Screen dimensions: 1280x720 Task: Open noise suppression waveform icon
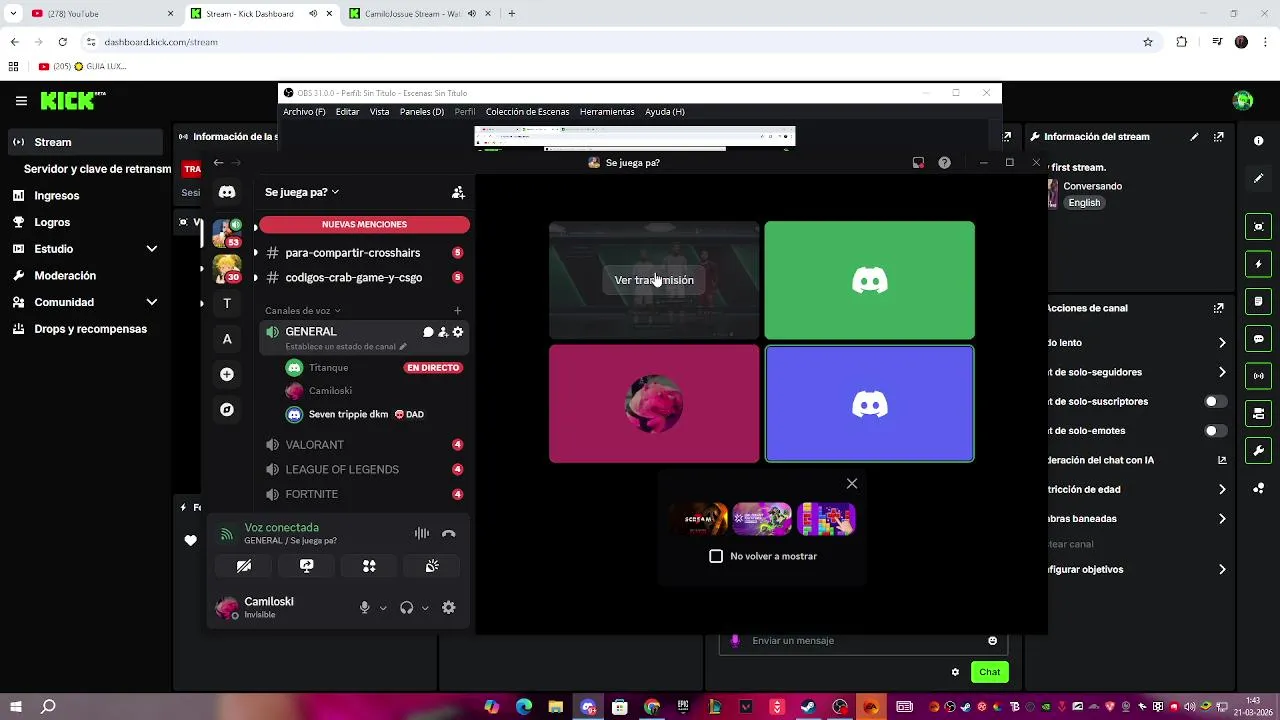click(422, 534)
